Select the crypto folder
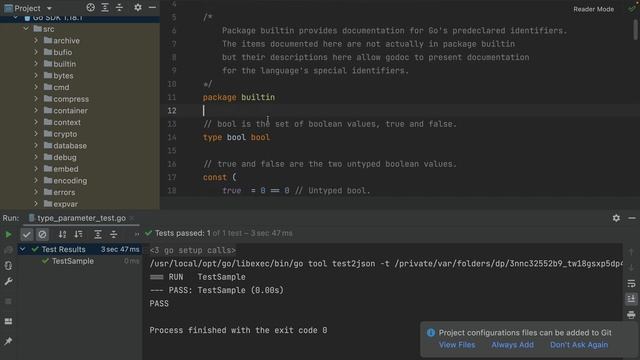This screenshot has height=360, width=640. (65, 134)
